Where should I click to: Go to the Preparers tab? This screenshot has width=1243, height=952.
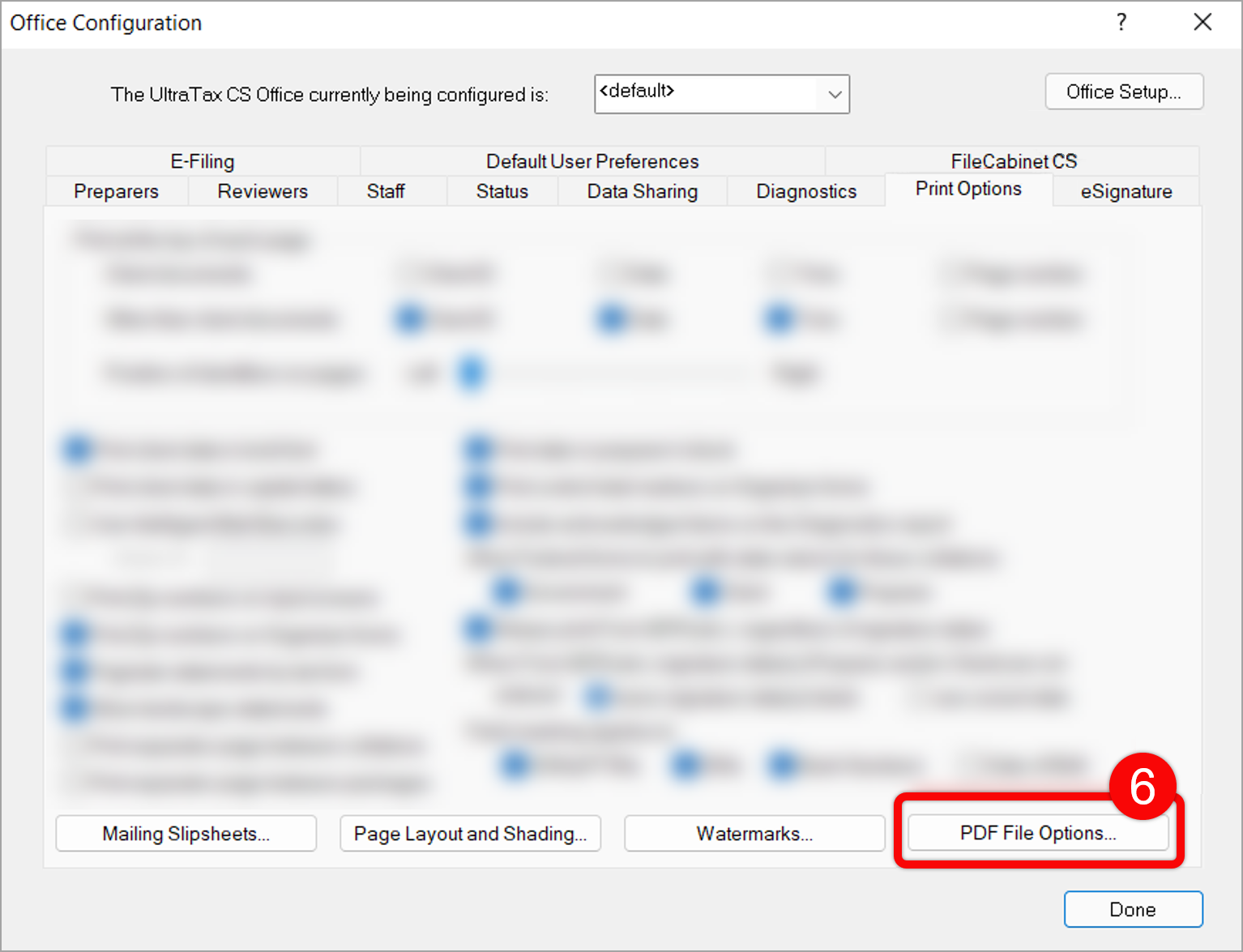[x=117, y=191]
